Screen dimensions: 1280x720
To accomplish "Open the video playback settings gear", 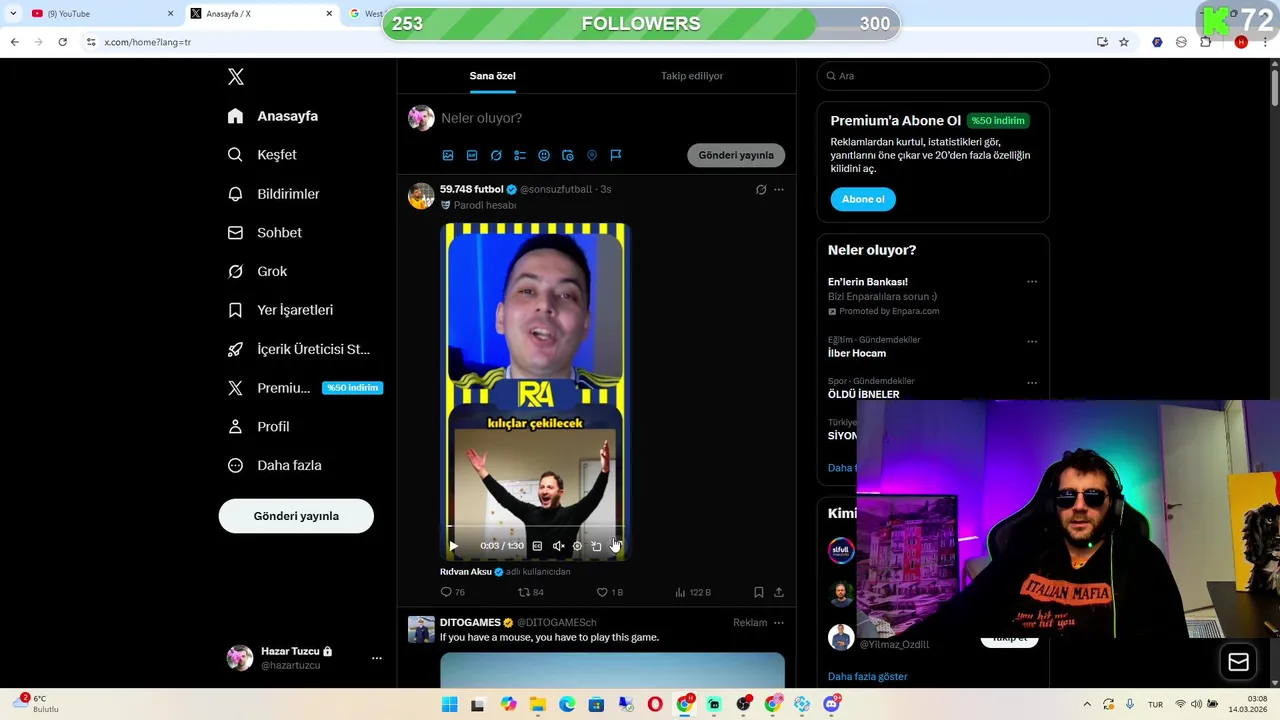I will point(577,546).
